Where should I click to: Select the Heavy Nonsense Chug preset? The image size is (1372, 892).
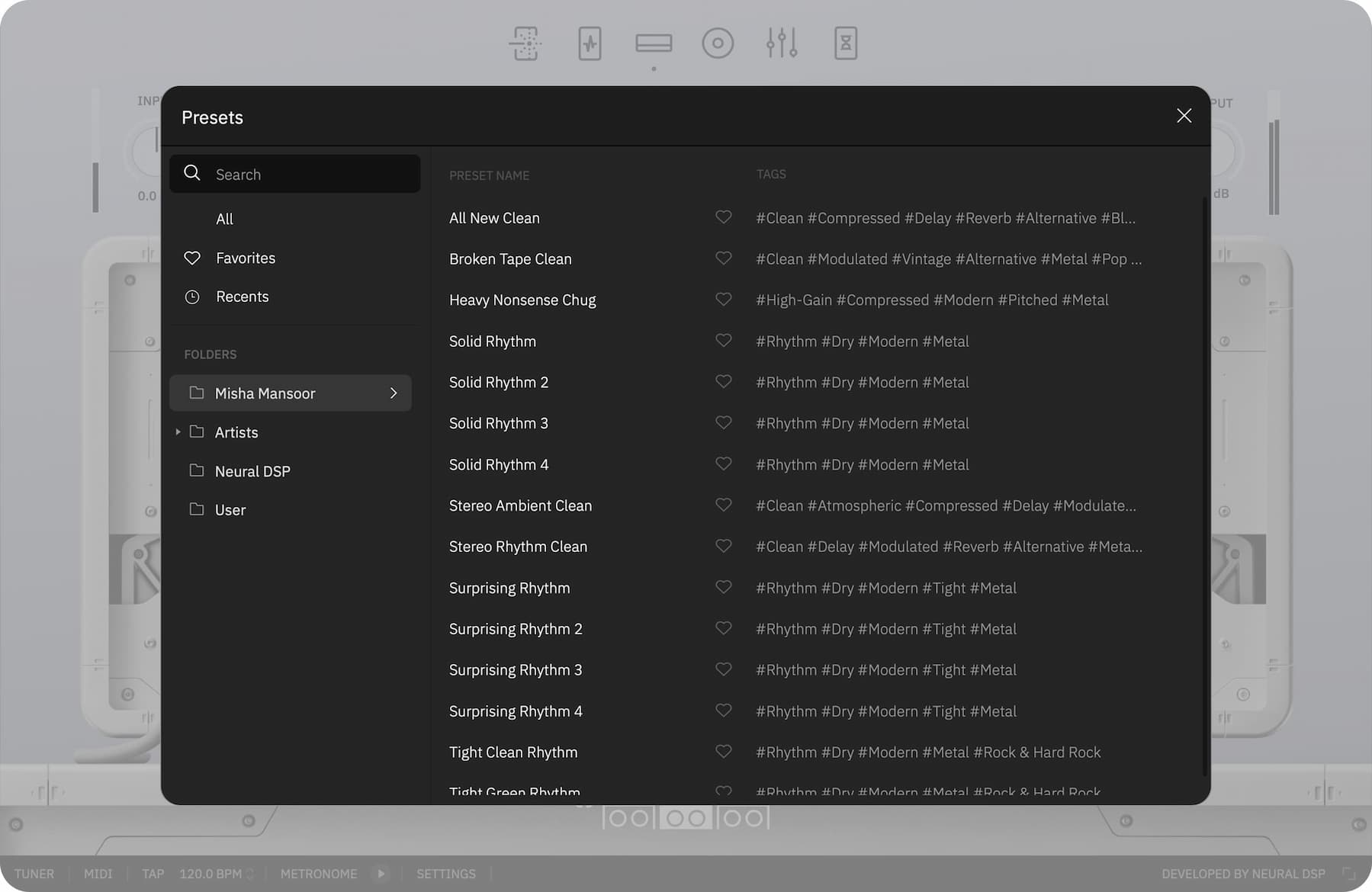click(x=522, y=300)
